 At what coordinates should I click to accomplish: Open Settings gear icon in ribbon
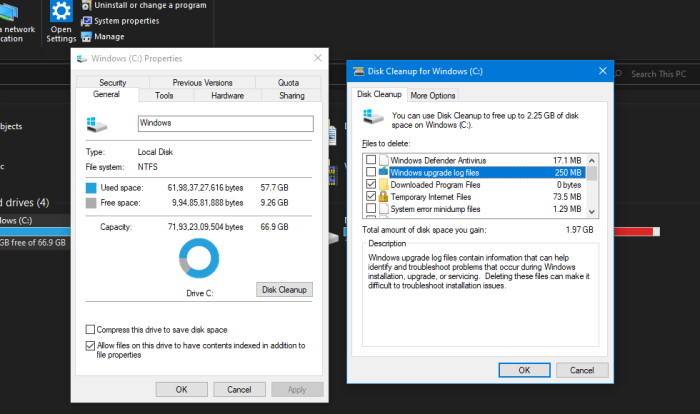coord(61,11)
